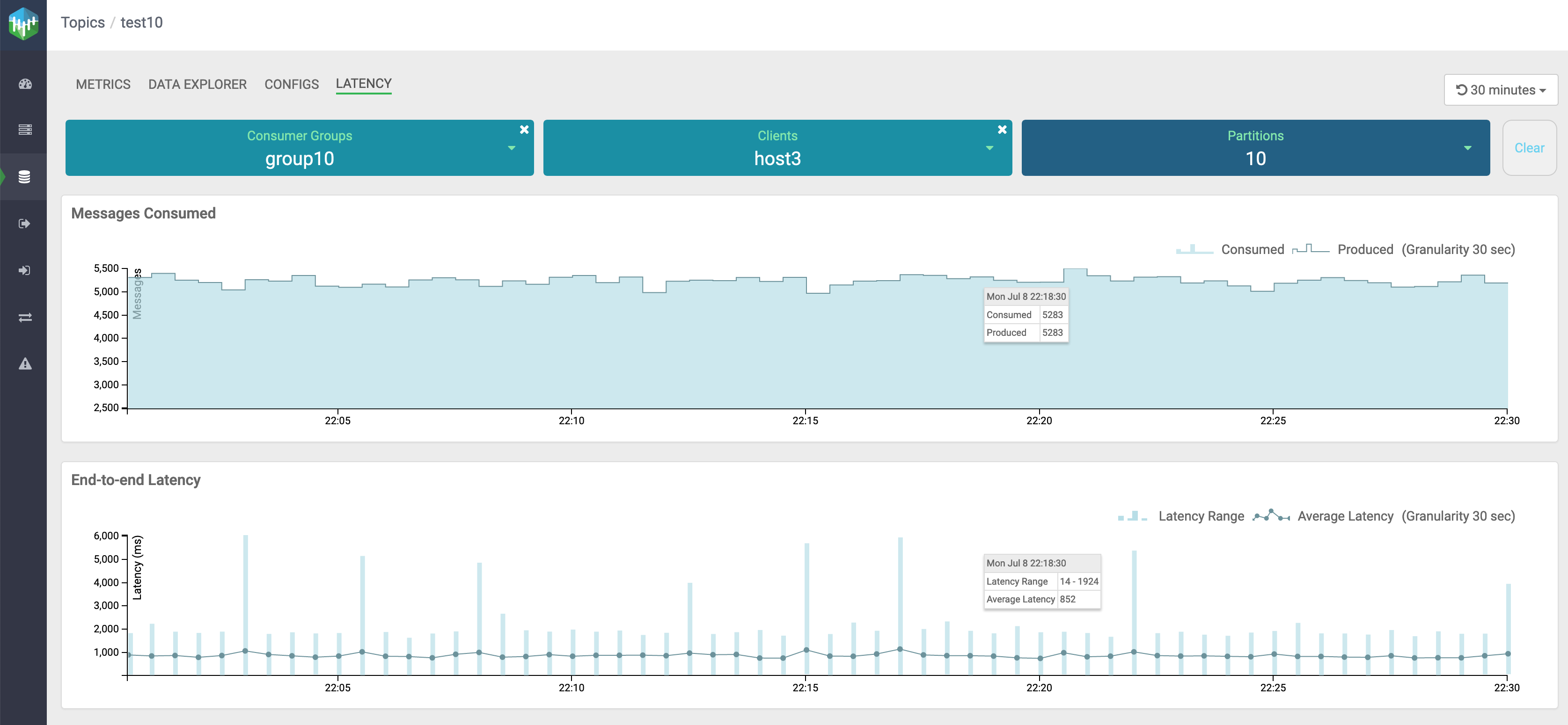Click the Streams Messaging Manager logo icon
Image resolution: width=1568 pixels, height=725 pixels.
pyautogui.click(x=23, y=24)
